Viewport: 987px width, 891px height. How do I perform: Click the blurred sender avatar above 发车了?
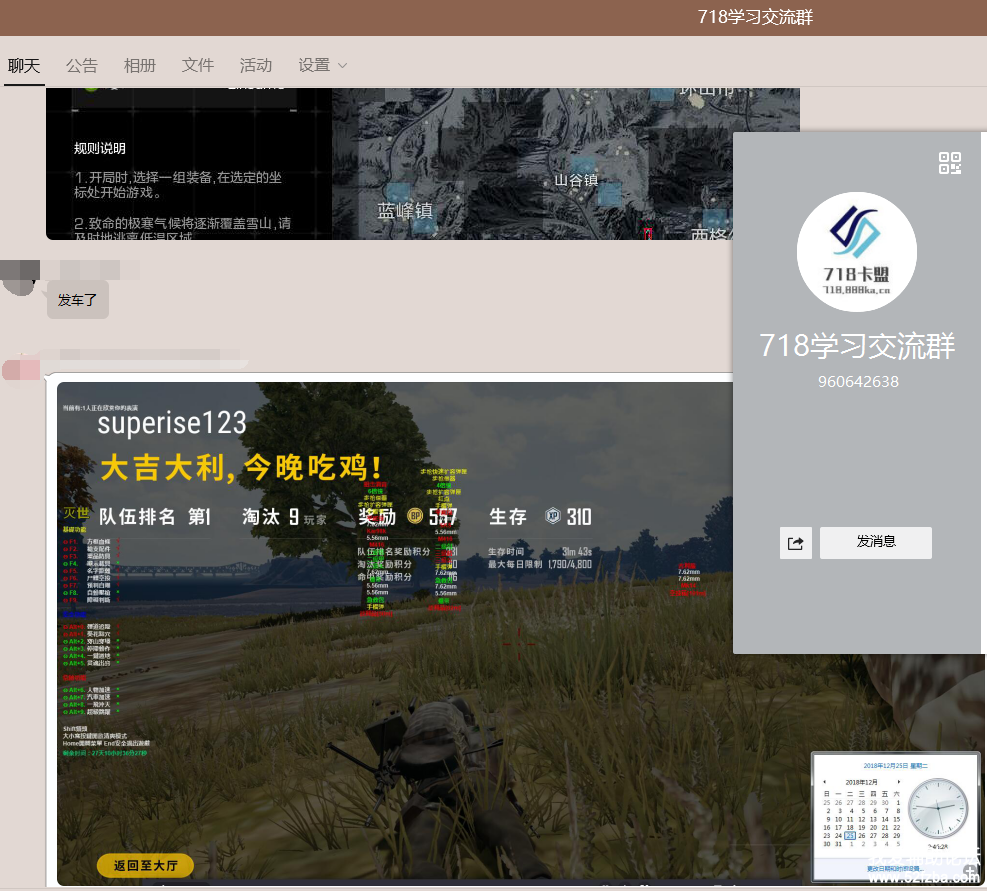click(20, 278)
